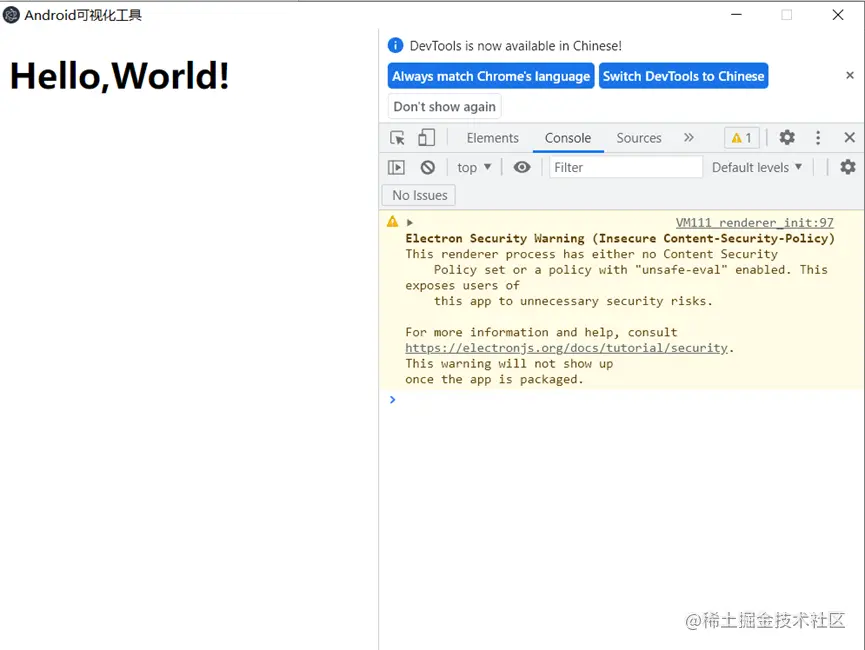Click the Hello,World! heading

120,76
